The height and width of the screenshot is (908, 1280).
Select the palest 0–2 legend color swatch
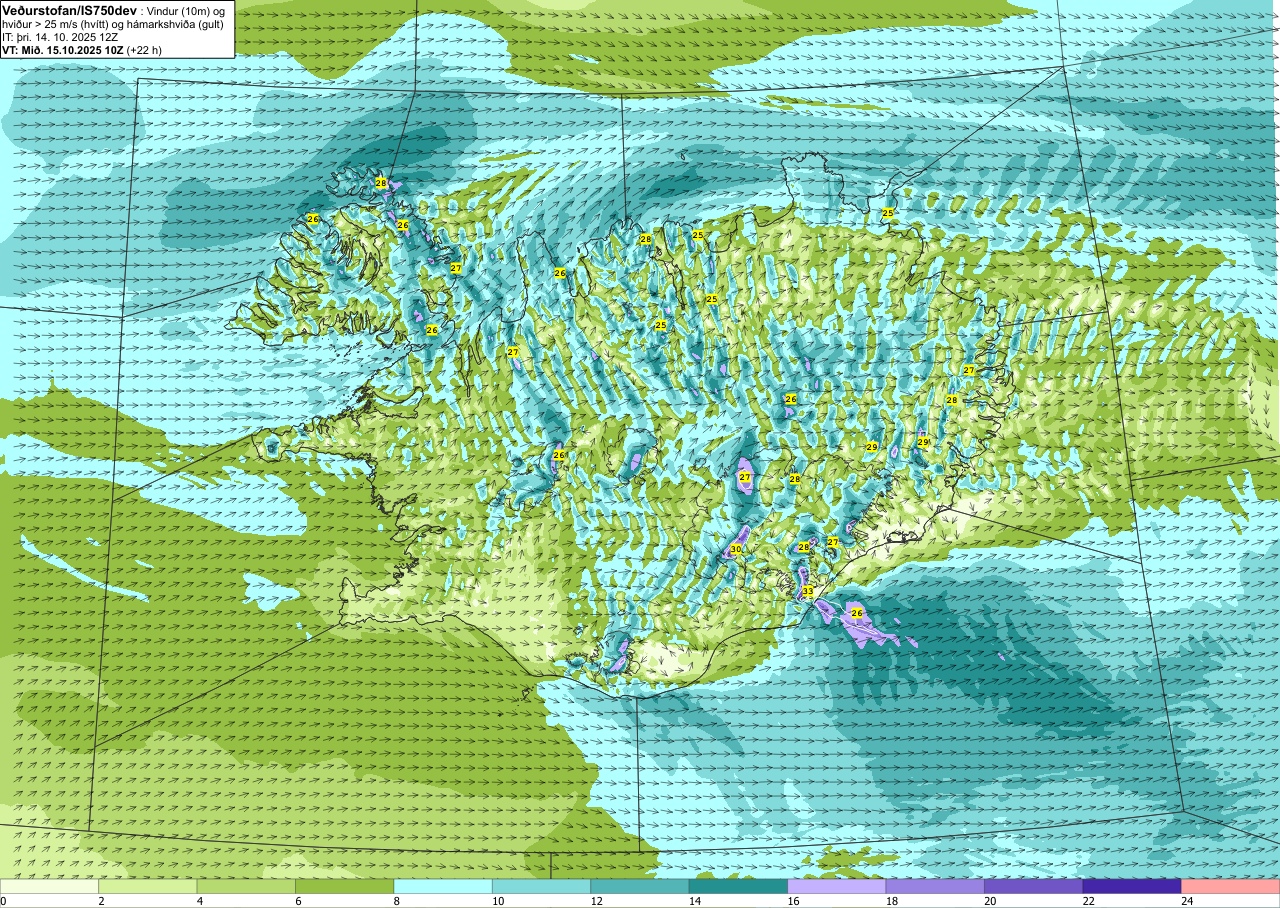coord(49,886)
